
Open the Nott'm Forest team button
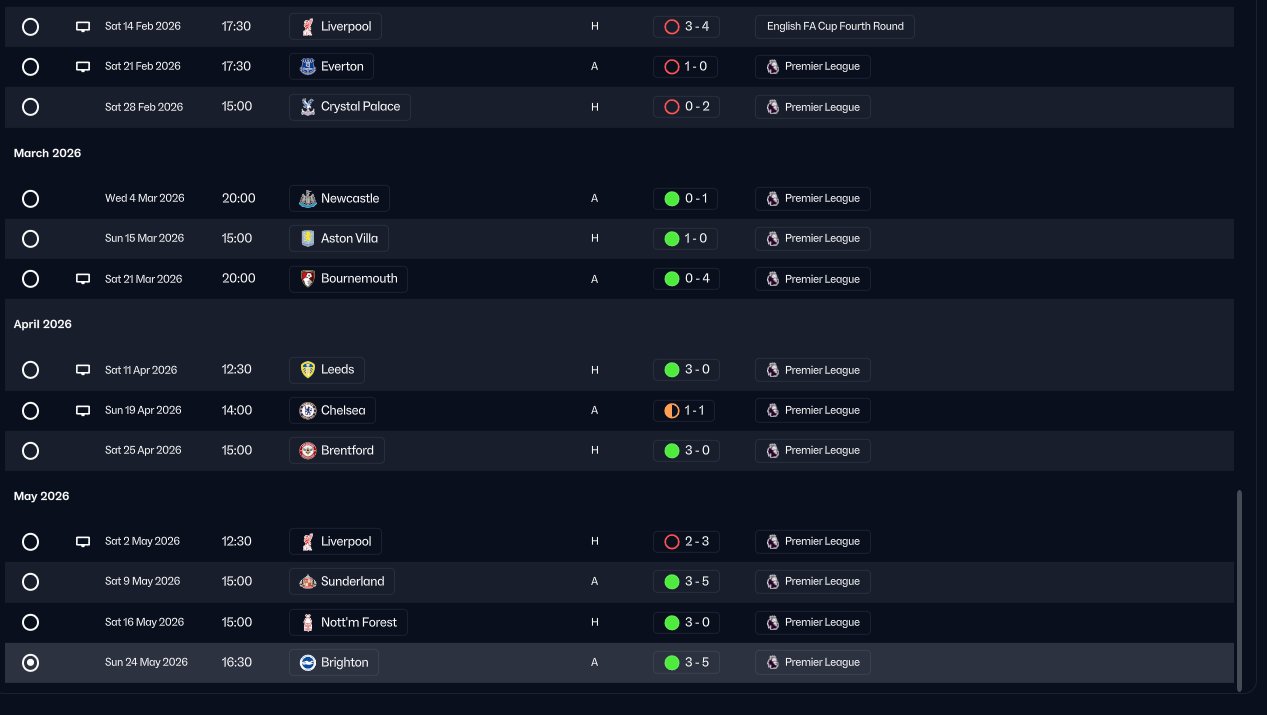348,622
